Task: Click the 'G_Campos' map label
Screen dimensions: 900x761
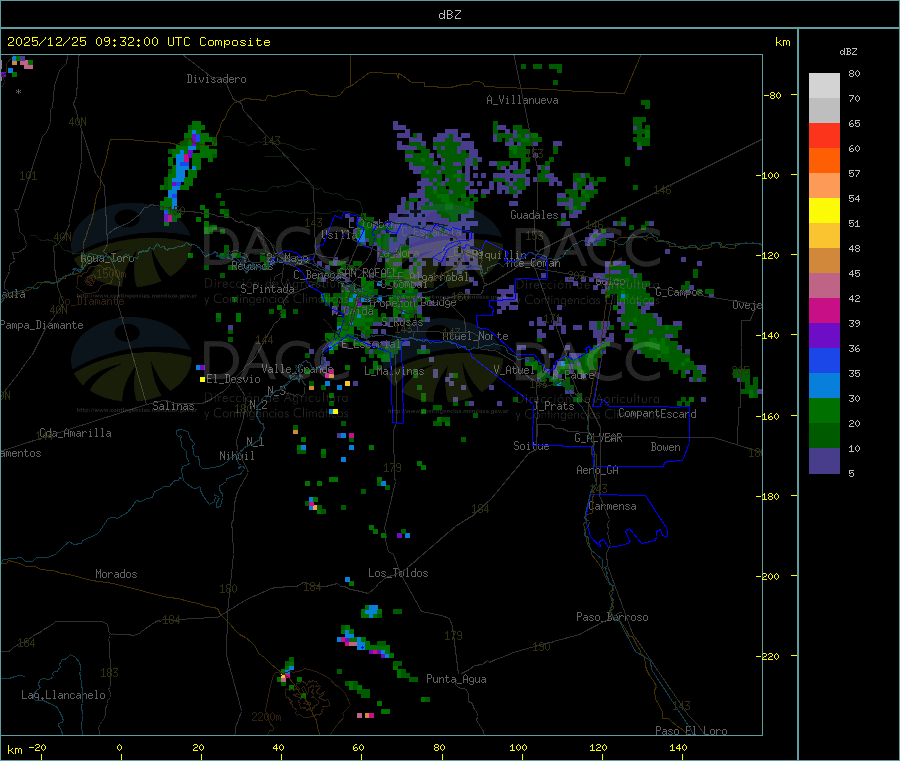Action: coord(679,292)
